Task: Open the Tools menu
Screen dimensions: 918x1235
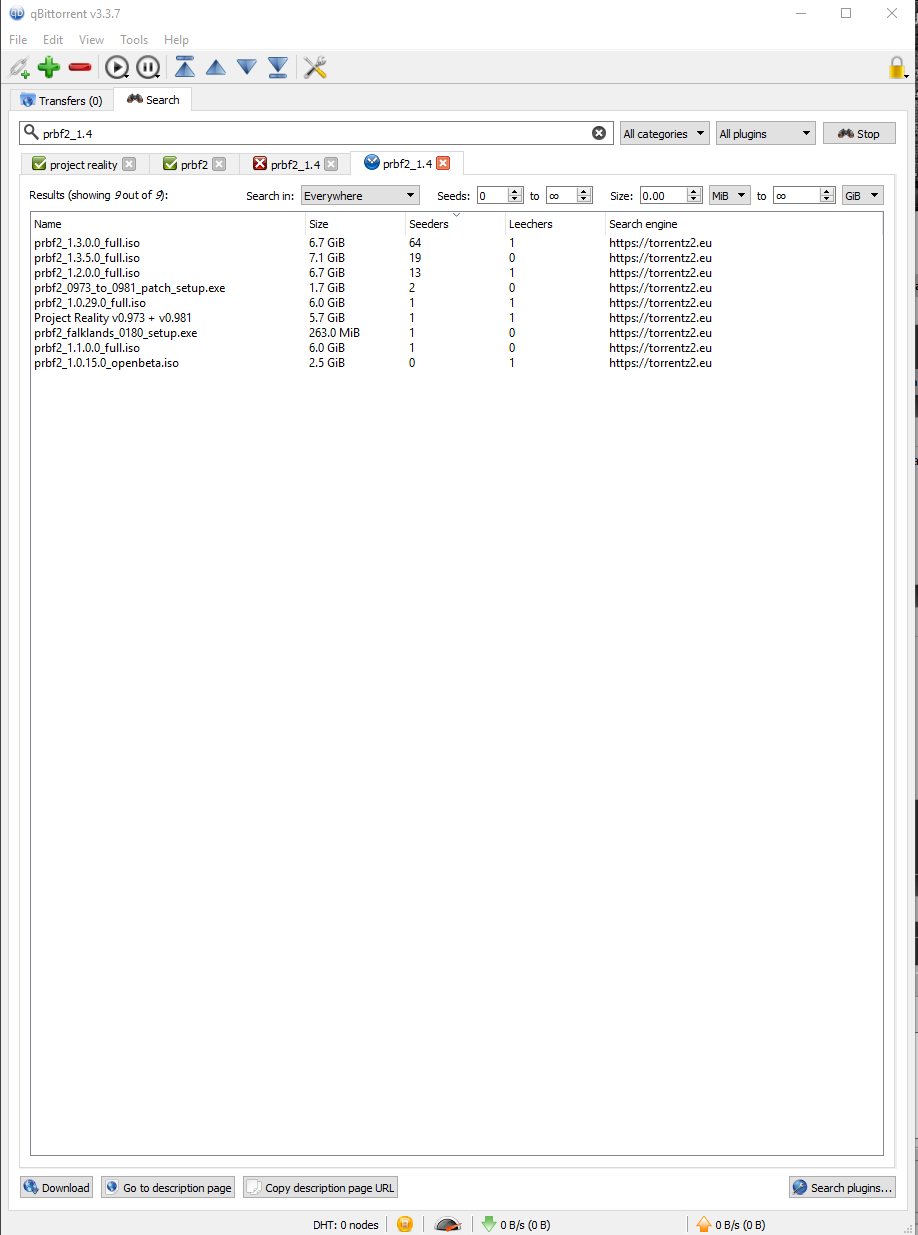Action: [134, 40]
